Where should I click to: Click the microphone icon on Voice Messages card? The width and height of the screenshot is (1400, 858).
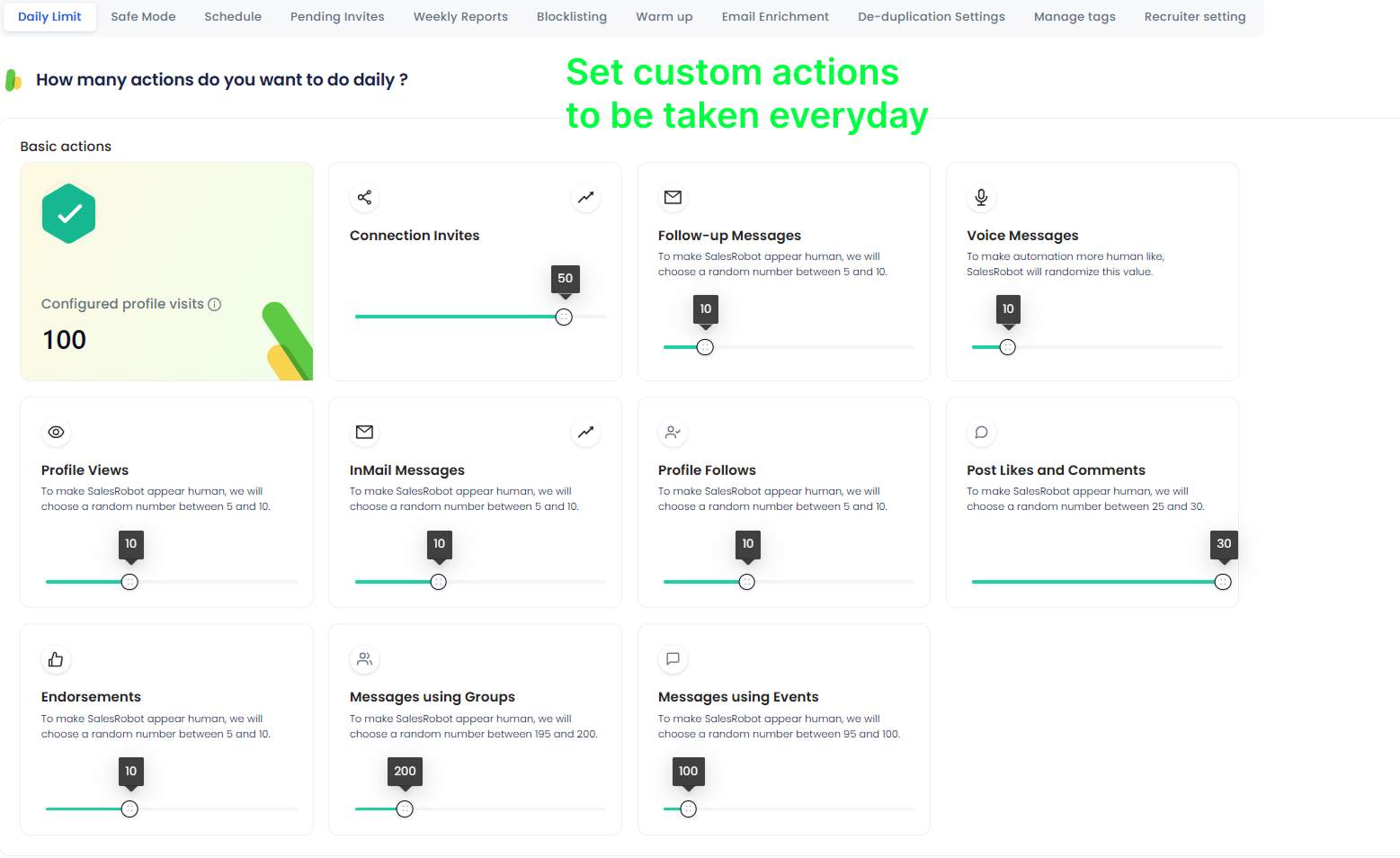coord(980,198)
